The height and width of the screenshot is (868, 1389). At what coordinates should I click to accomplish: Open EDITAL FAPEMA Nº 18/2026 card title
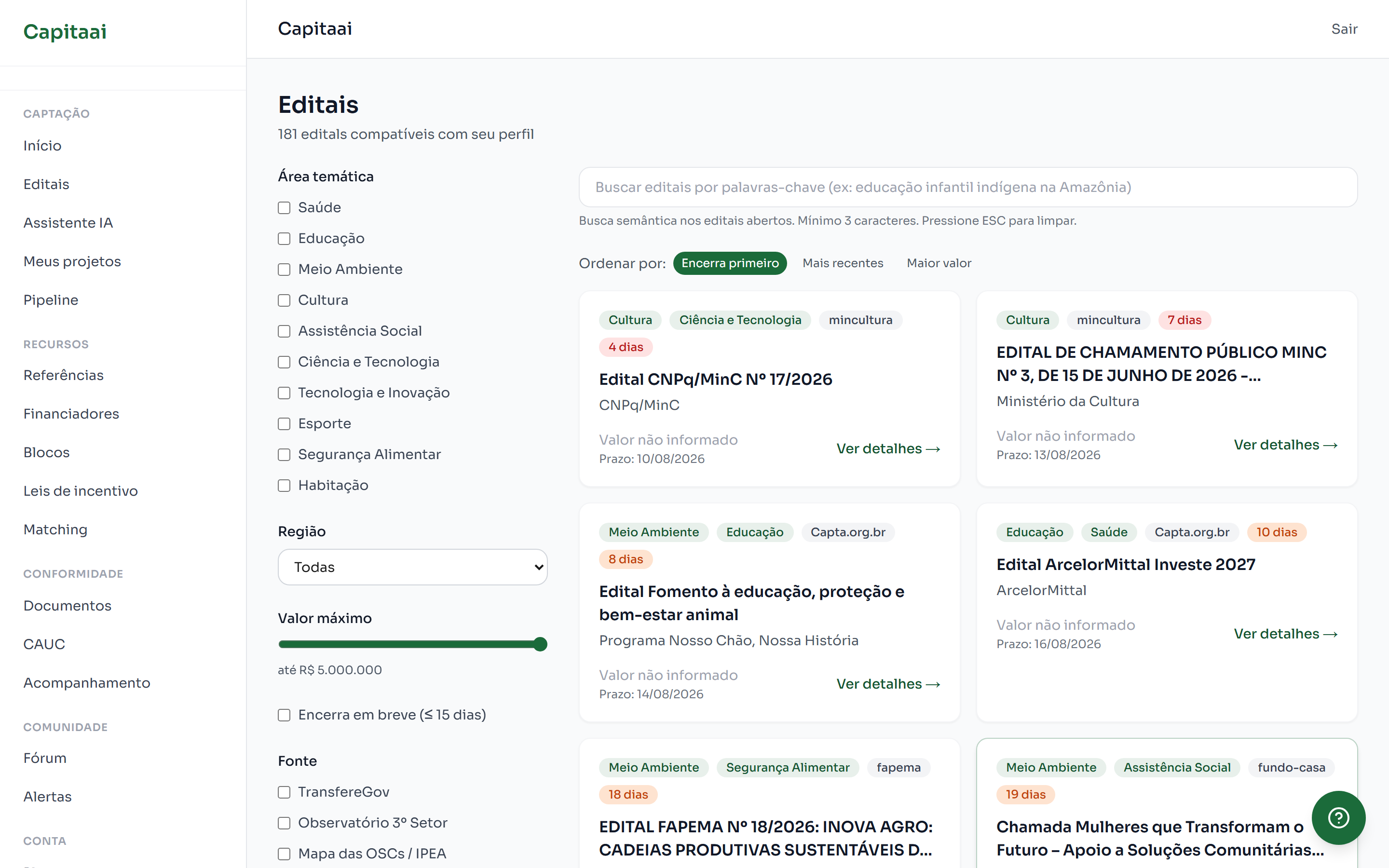tap(766, 838)
